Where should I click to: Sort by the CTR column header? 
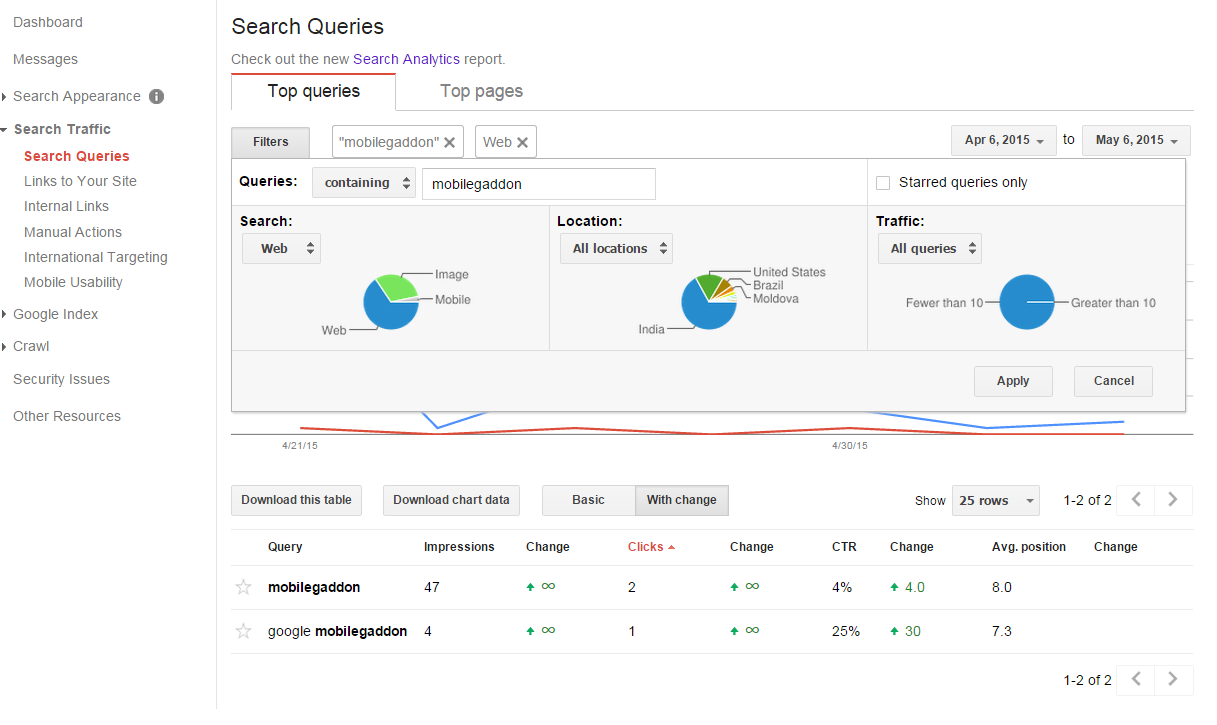point(843,547)
